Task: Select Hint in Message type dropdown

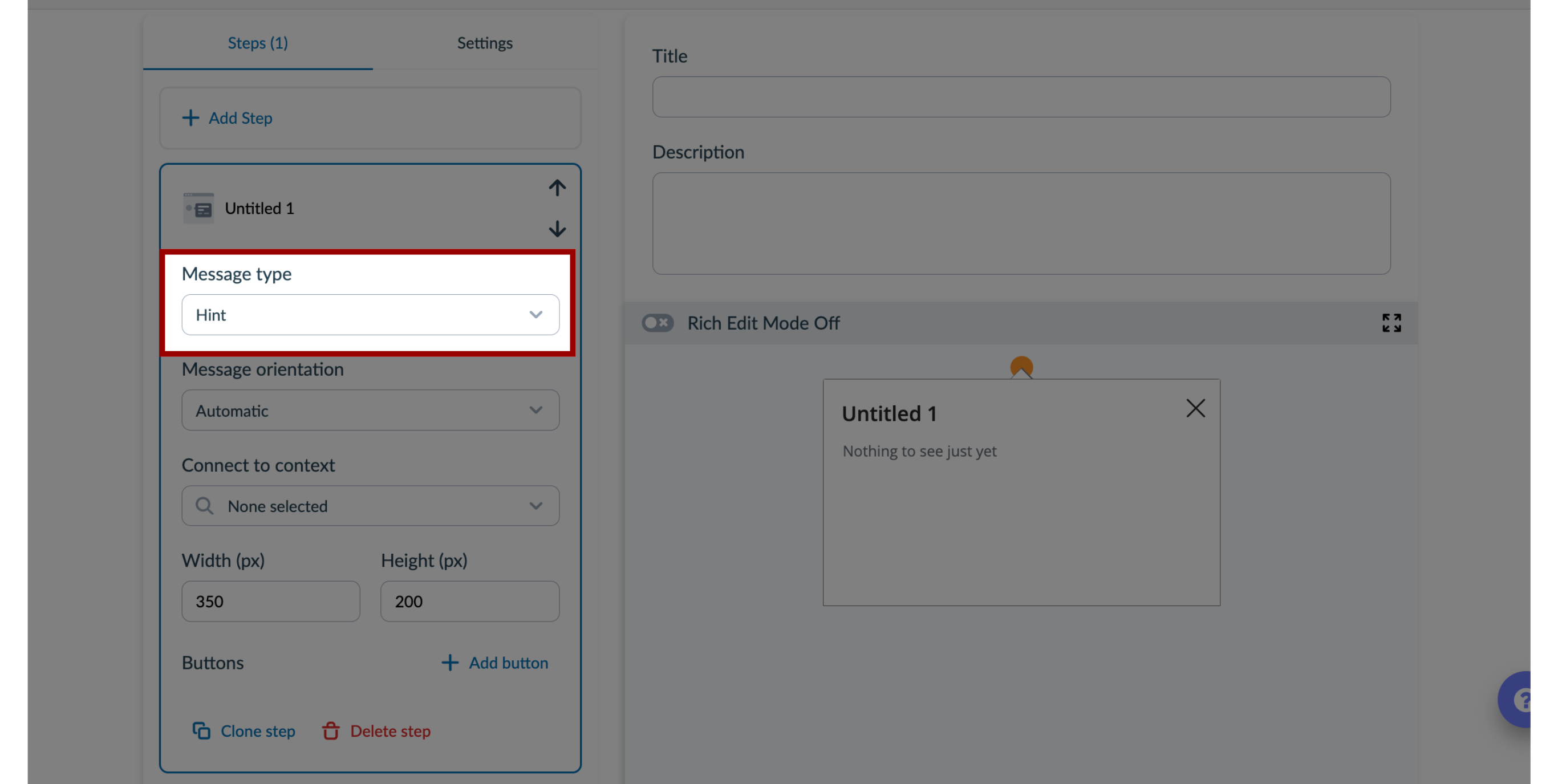Action: tap(370, 314)
